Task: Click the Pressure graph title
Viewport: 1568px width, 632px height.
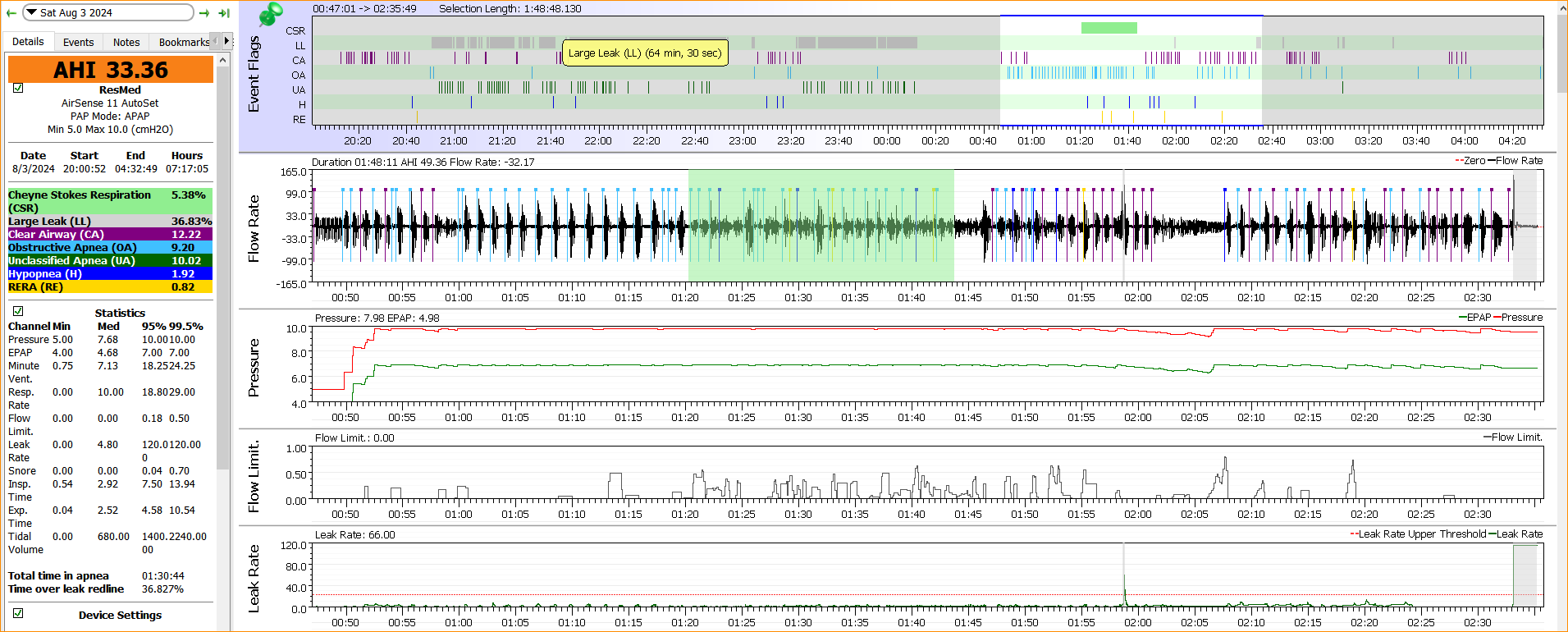Action: pyautogui.click(x=254, y=368)
